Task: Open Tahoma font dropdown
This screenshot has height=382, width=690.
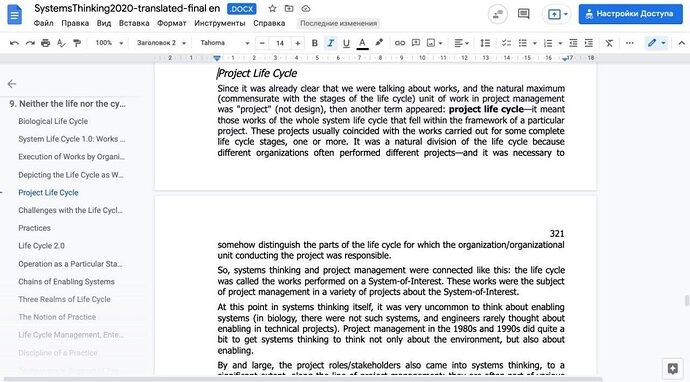Action: 224,43
